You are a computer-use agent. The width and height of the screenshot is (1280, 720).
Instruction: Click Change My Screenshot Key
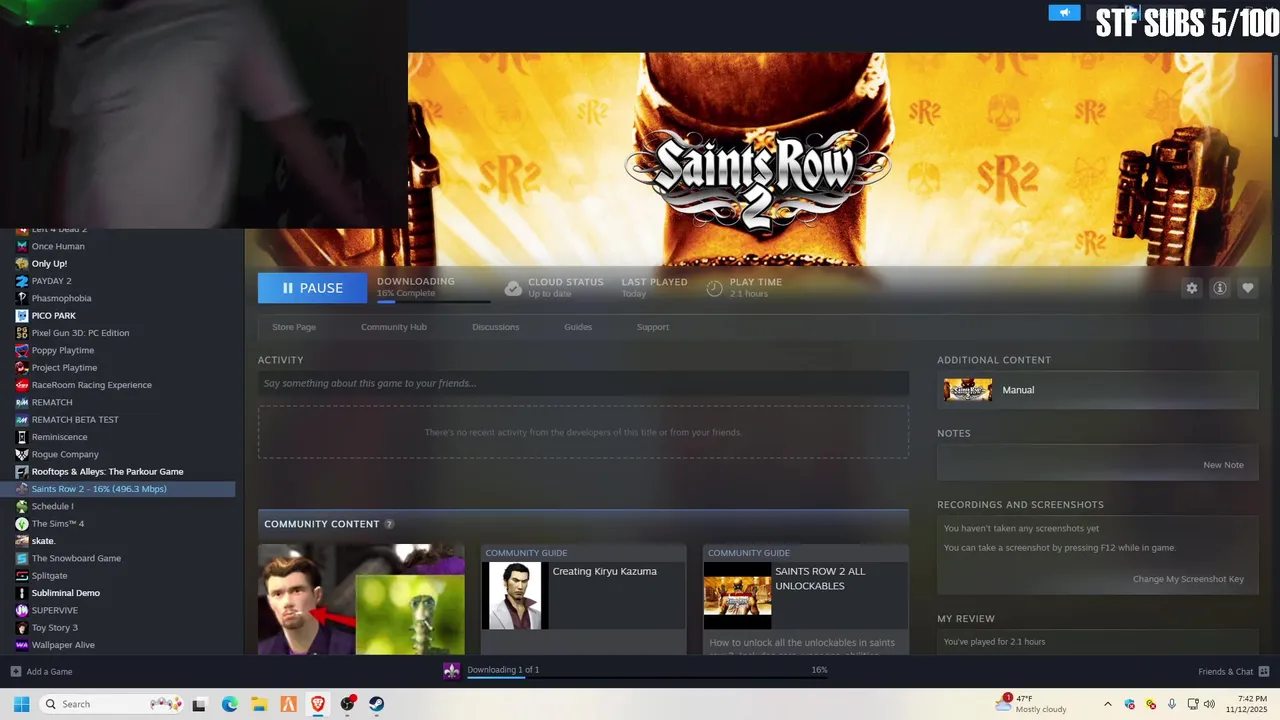pyautogui.click(x=1188, y=579)
